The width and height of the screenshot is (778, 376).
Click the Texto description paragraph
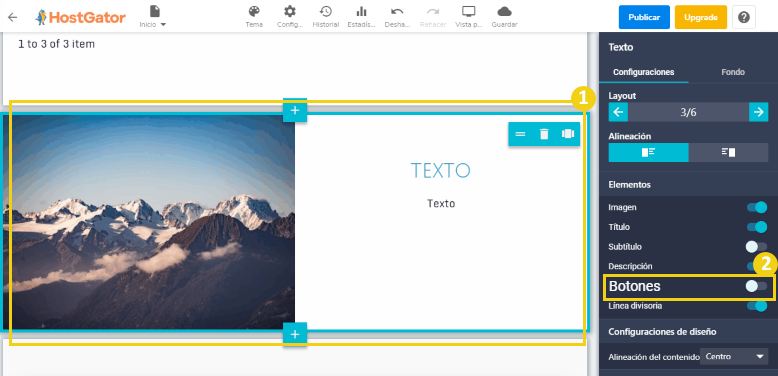point(441,203)
